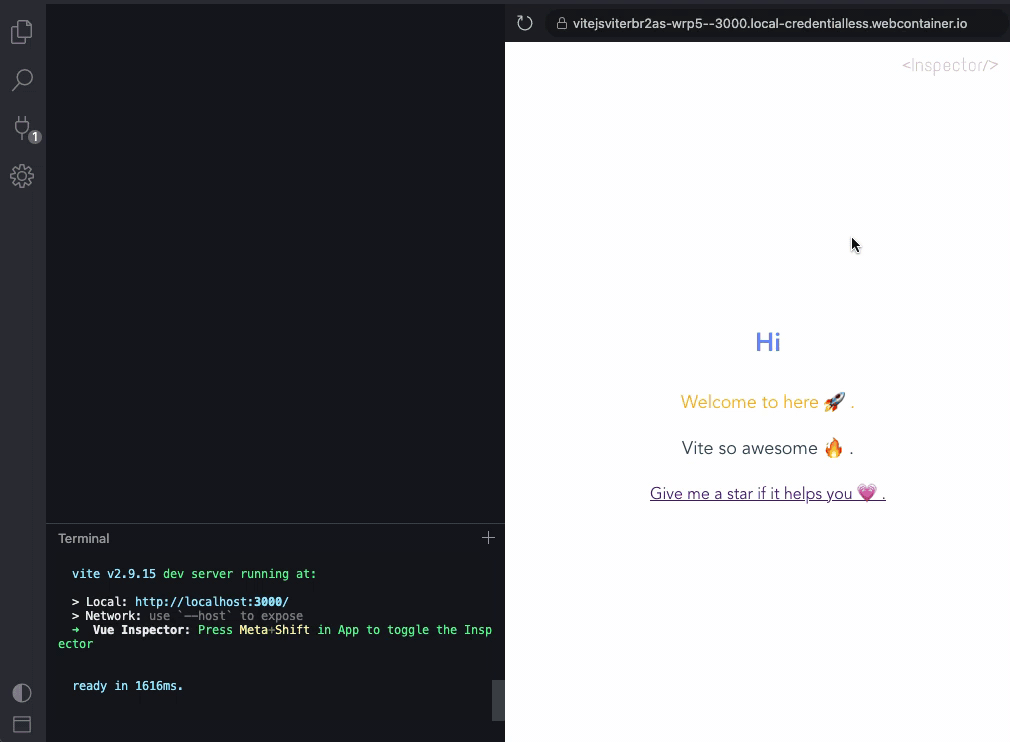Open 'Give me a star if it helps you' link
Viewport: 1010px width, 742px height.
tap(768, 493)
